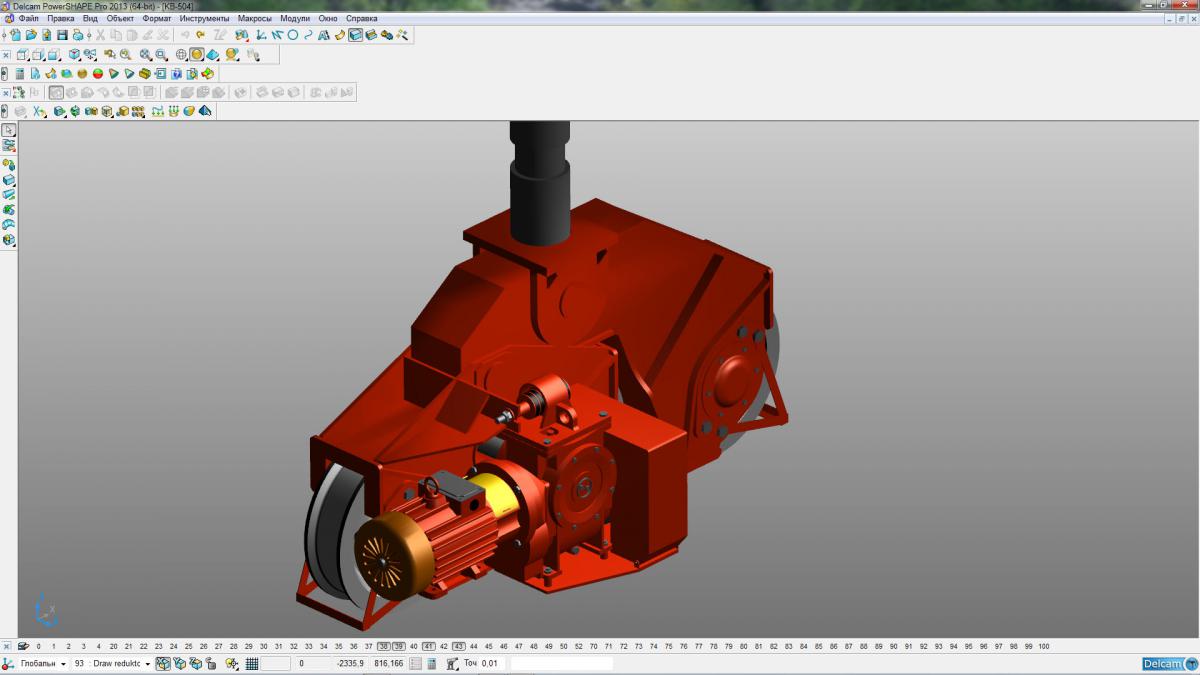Viewport: 1200px width, 675px height.
Task: Click the X coordinate field showing -2335,9
Action: pyautogui.click(x=349, y=664)
